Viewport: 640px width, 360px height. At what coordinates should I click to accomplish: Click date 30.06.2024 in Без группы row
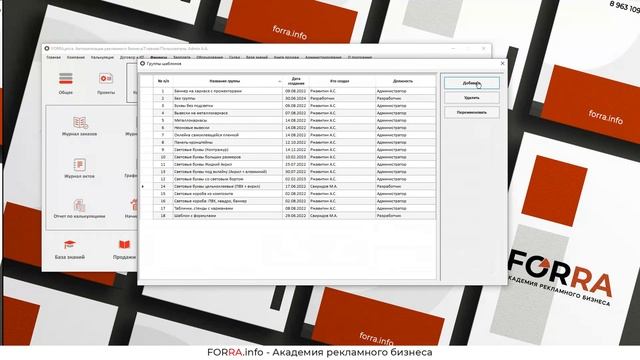(x=296, y=98)
